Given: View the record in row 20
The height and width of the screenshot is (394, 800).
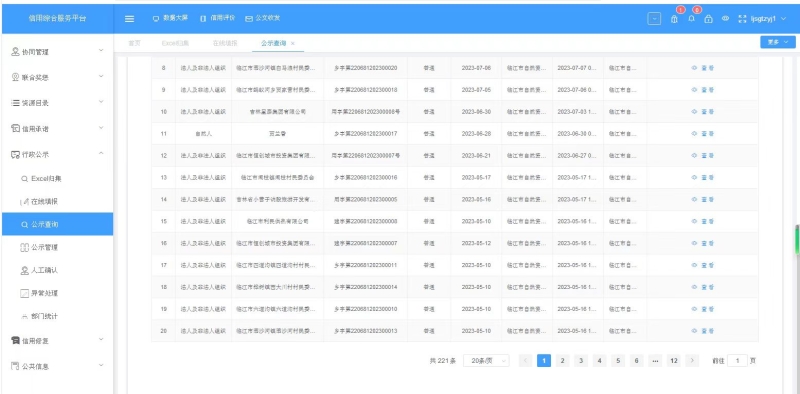Looking at the screenshot, I should pos(703,331).
